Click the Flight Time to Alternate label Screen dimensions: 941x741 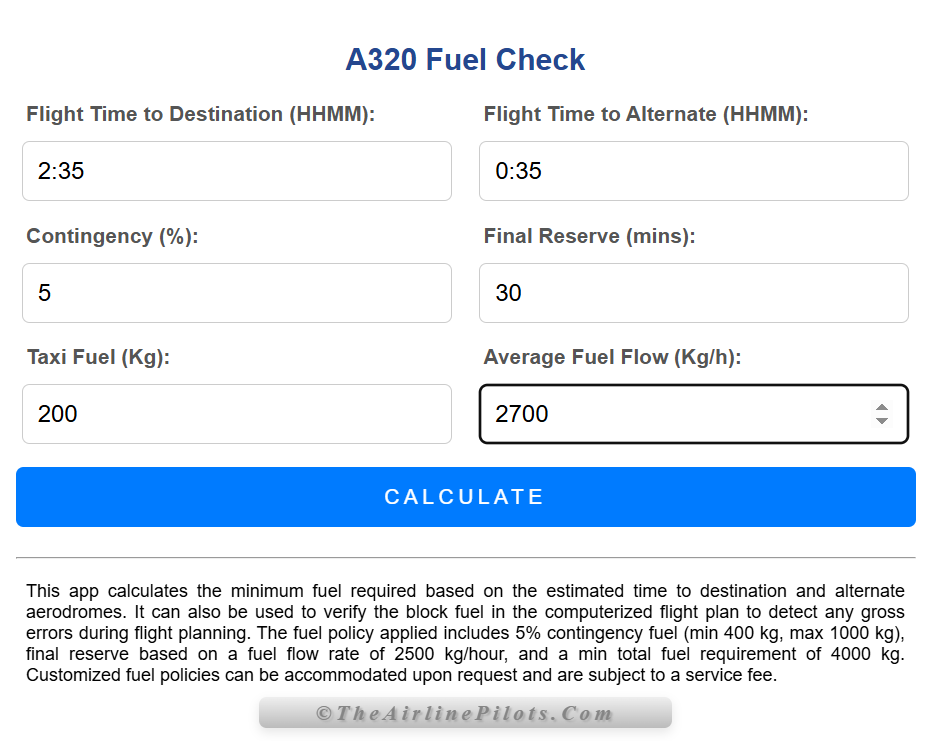[x=645, y=114]
